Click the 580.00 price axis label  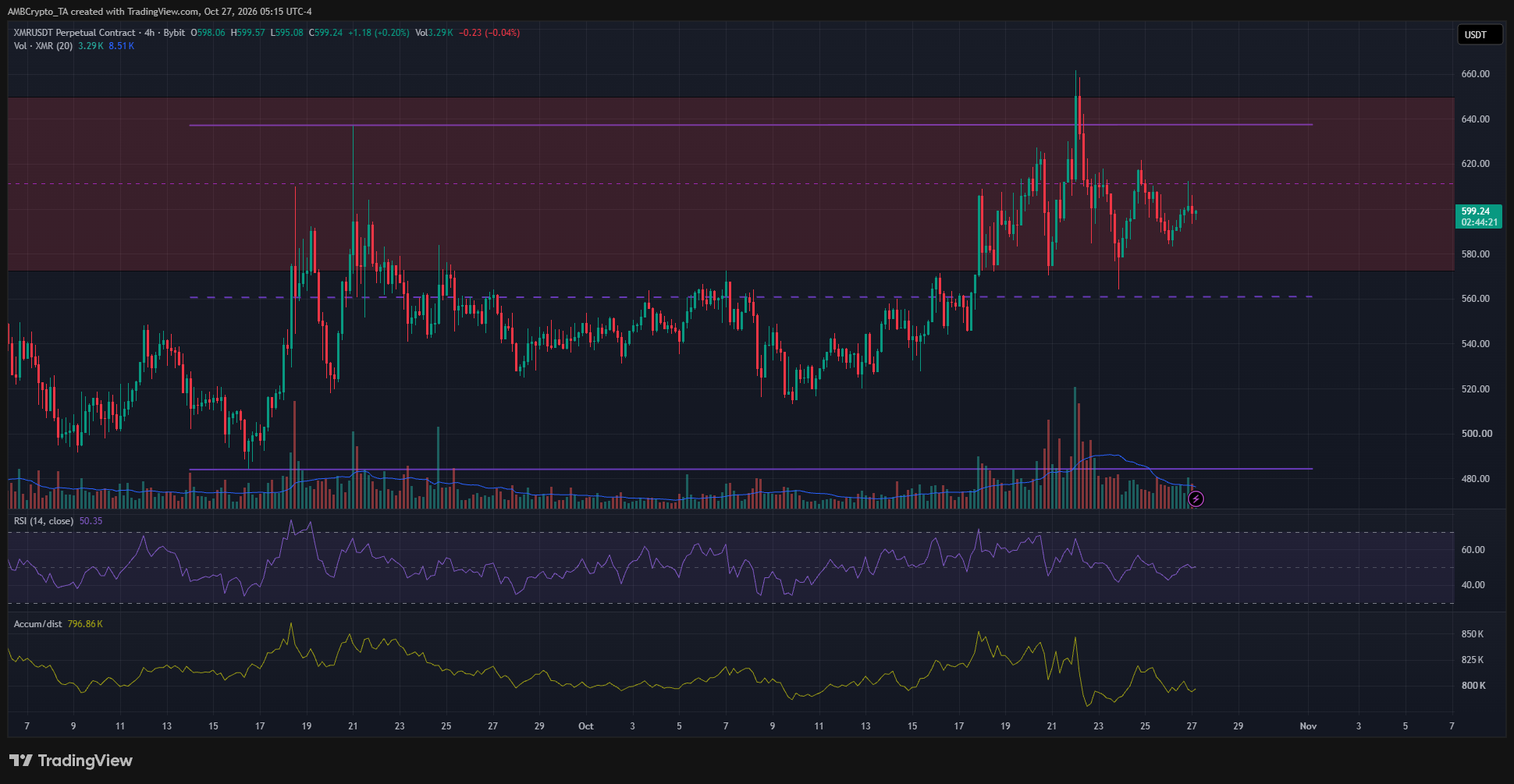click(x=1476, y=254)
